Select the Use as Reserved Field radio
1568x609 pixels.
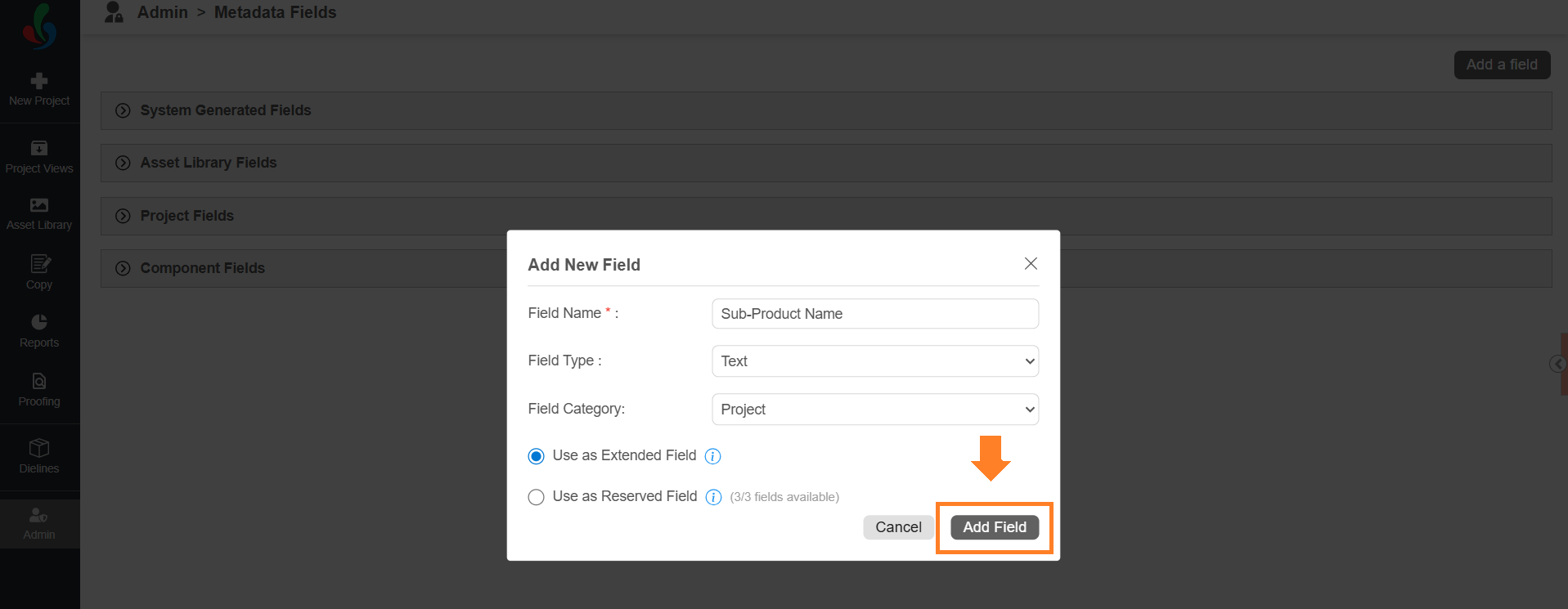pos(537,497)
